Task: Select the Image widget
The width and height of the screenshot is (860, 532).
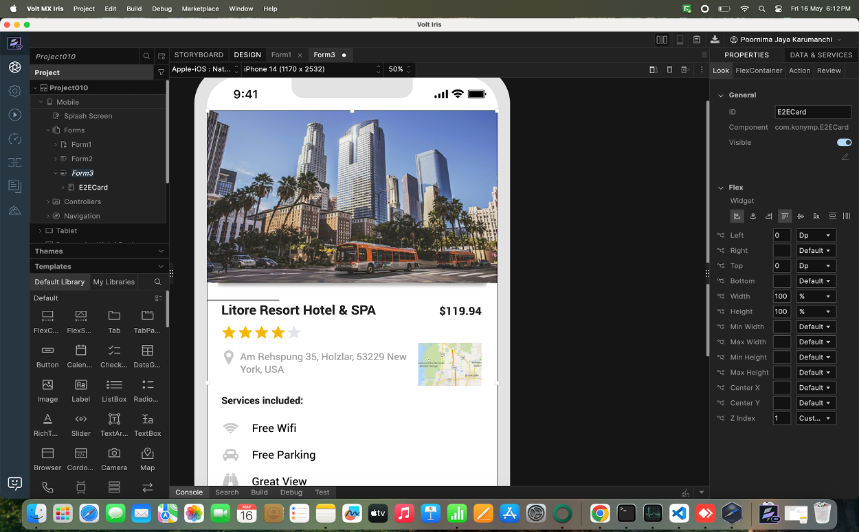Action: 47,391
